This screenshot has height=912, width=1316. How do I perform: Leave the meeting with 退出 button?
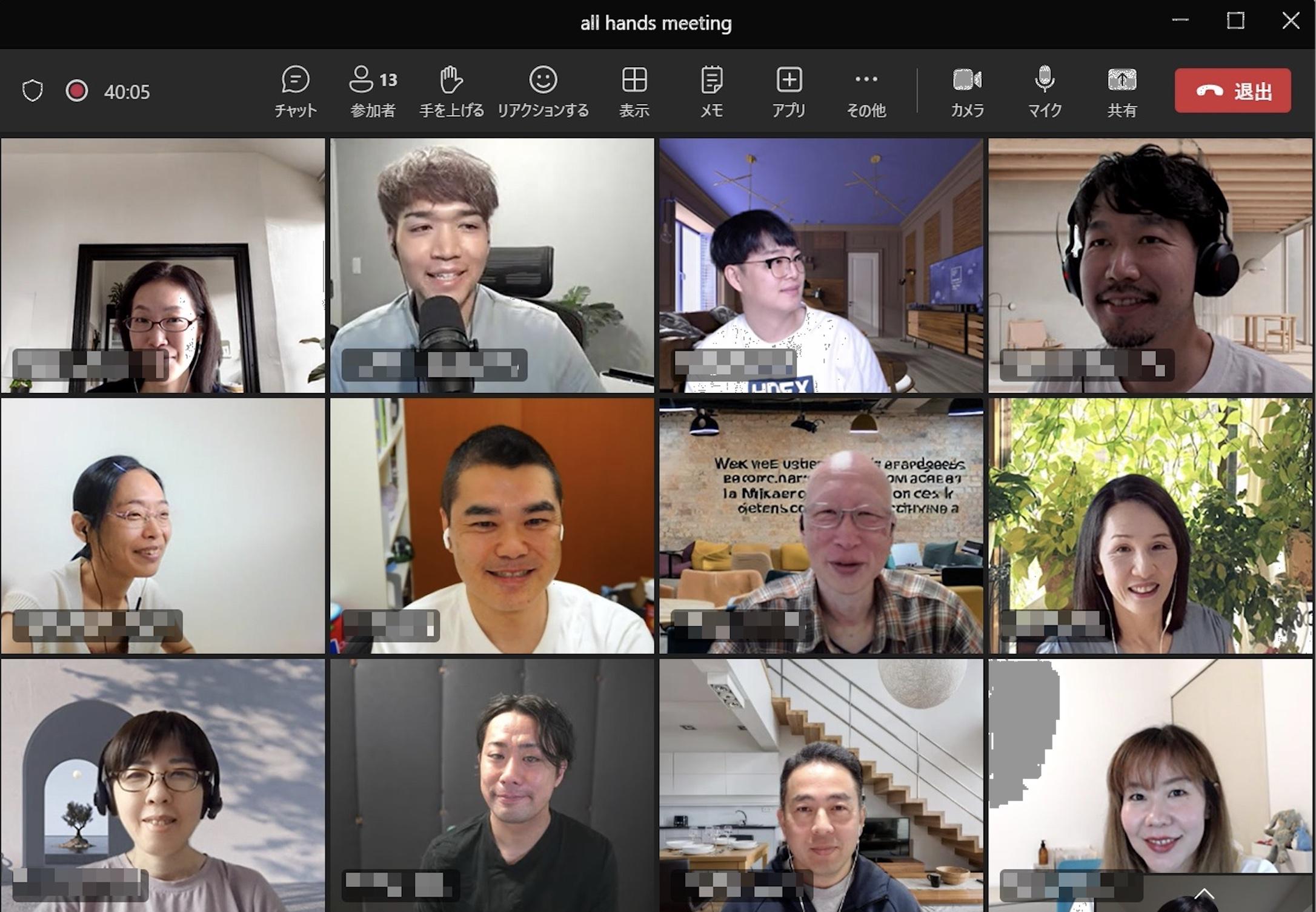[1232, 91]
